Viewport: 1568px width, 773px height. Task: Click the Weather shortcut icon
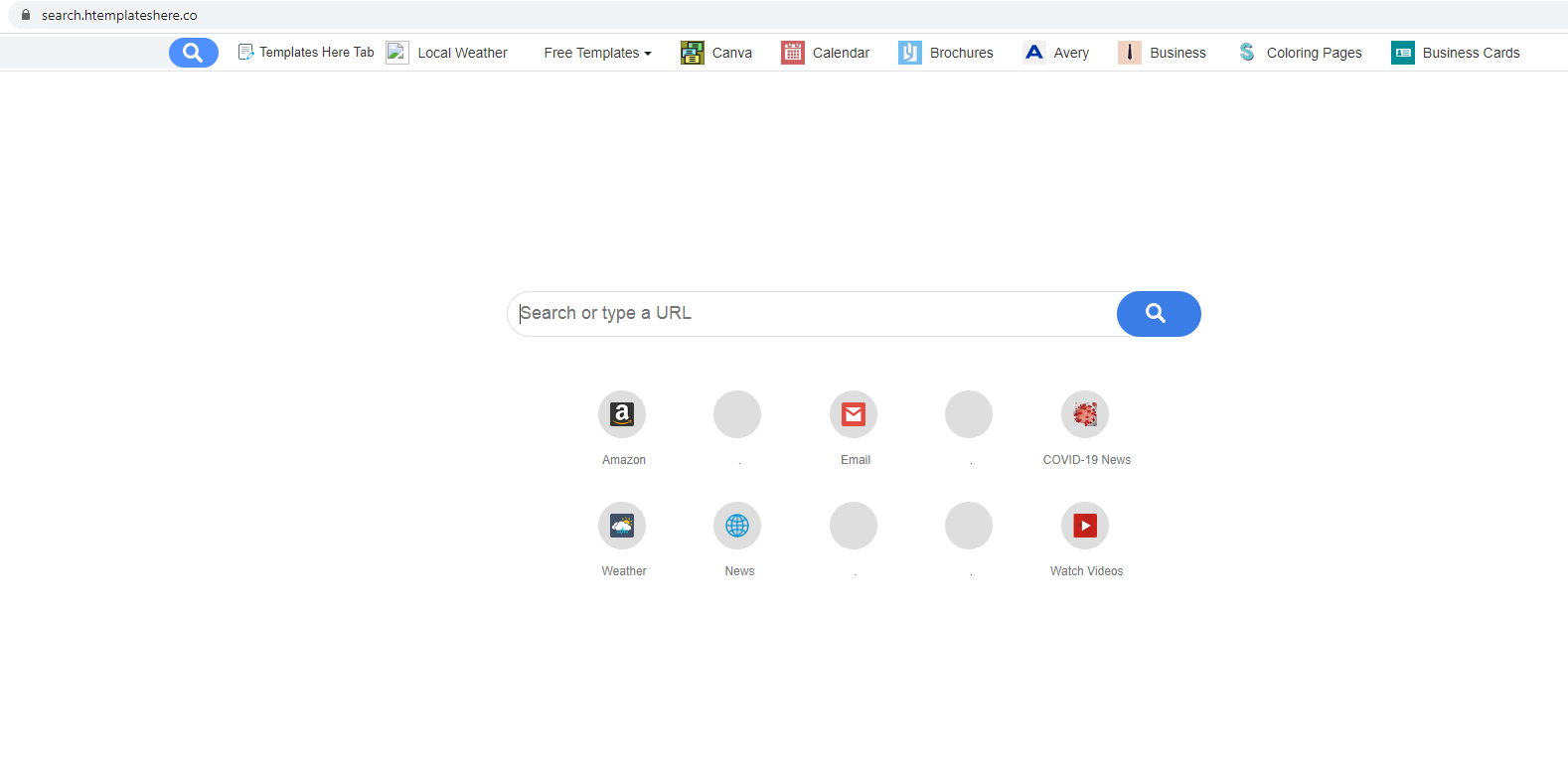[622, 526]
